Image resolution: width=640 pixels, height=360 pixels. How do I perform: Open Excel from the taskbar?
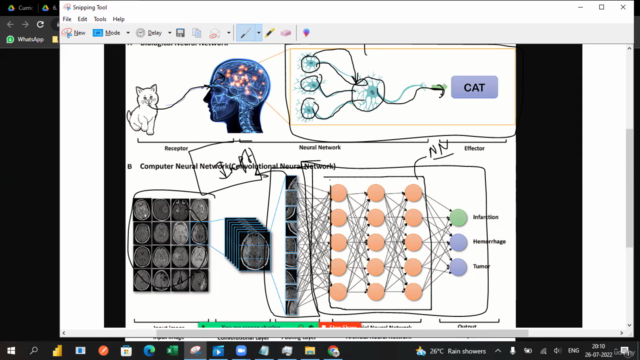point(172,351)
